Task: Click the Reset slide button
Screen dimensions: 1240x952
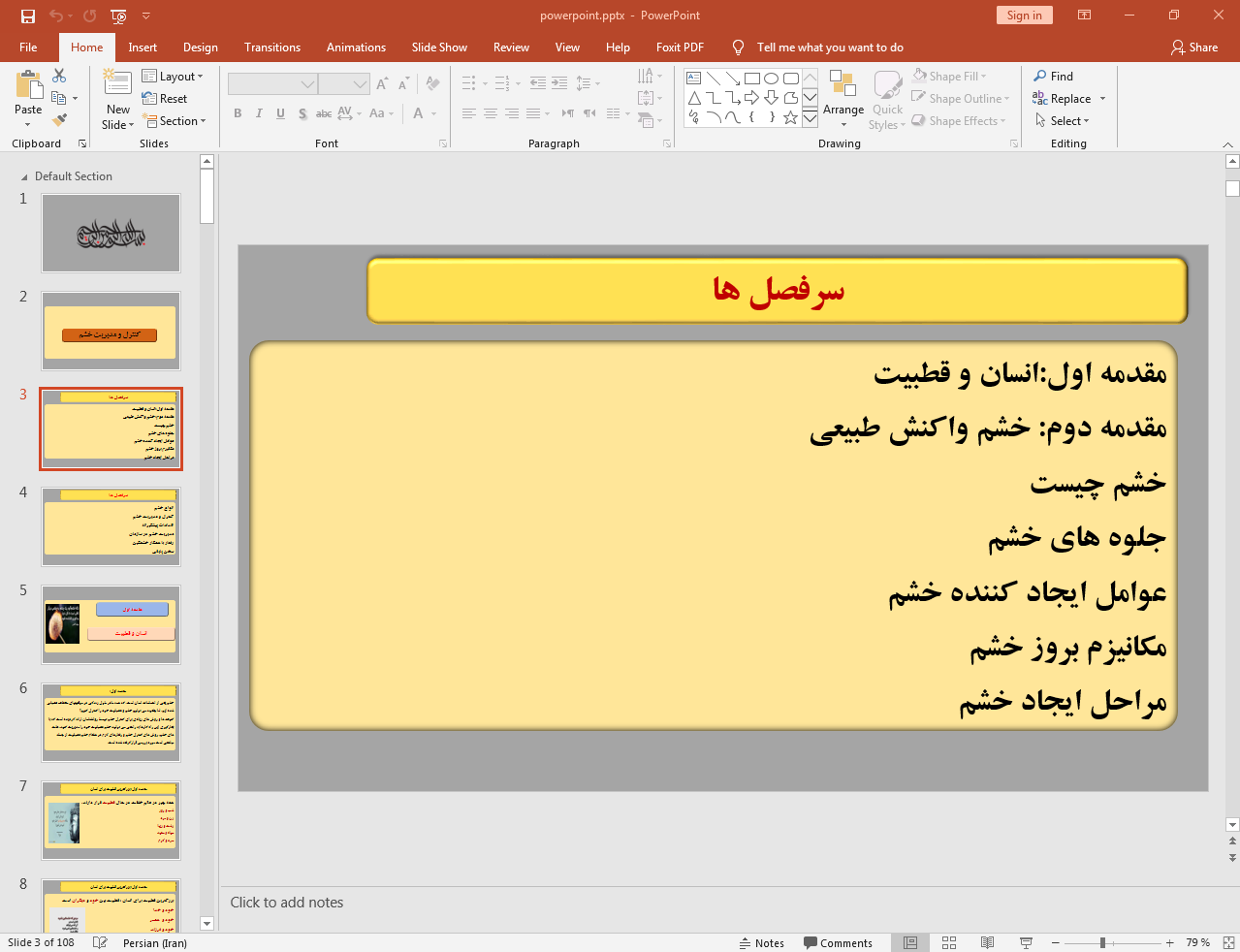Action: click(165, 99)
